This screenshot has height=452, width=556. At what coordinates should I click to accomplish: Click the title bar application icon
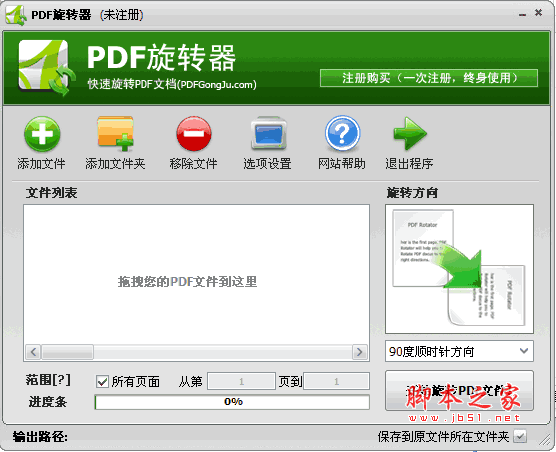tap(16, 15)
